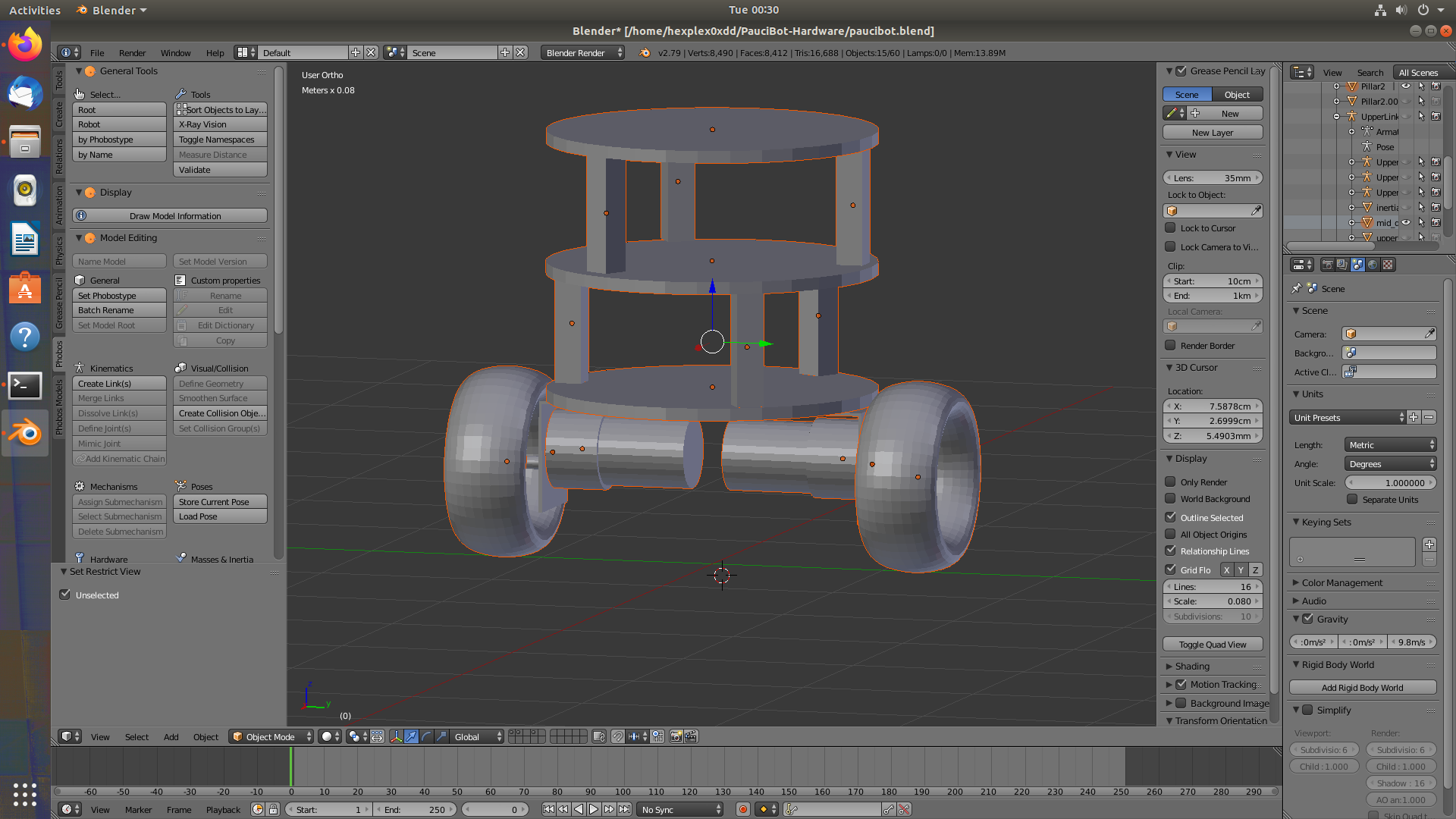
Task: Click Create Collision Objects button
Action: pyautogui.click(x=221, y=413)
